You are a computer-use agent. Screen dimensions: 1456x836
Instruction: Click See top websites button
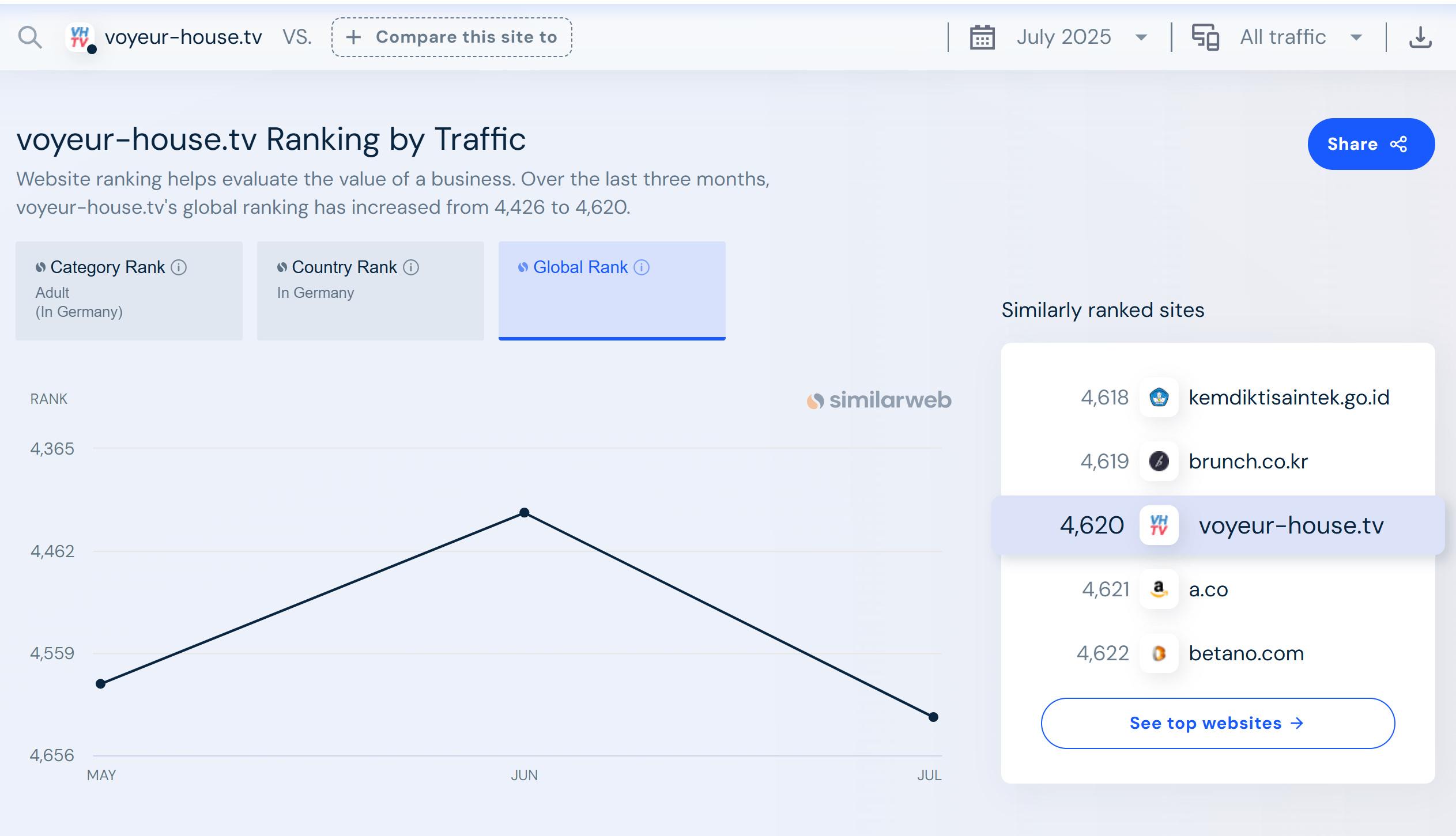[x=1217, y=723]
